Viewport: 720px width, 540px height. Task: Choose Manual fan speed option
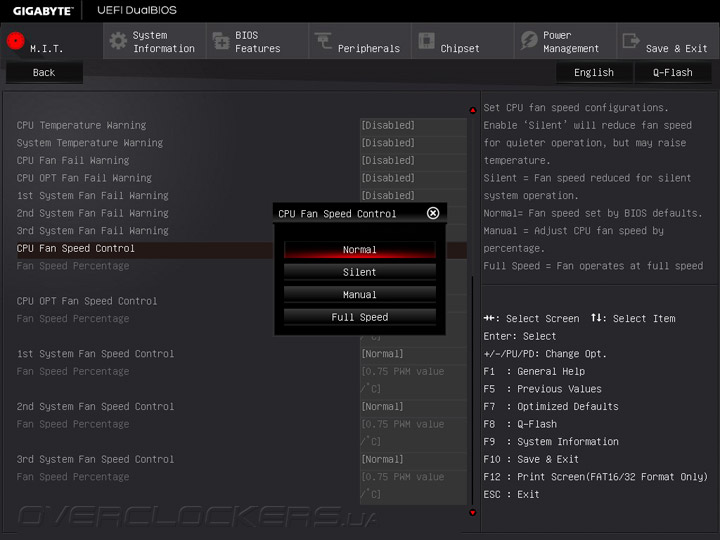(x=360, y=295)
